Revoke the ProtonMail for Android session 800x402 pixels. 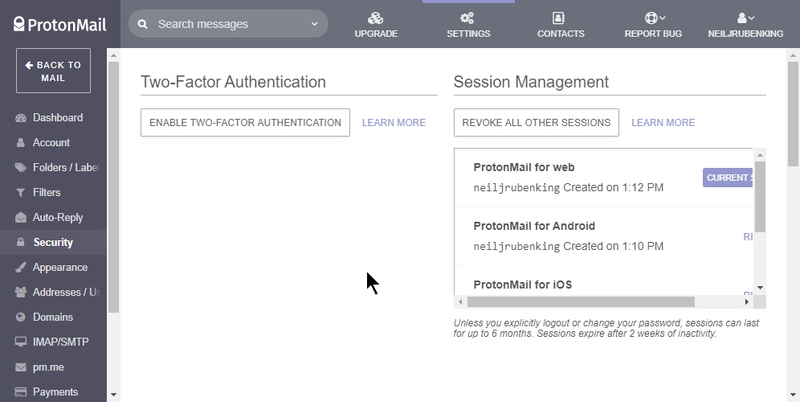pos(748,237)
